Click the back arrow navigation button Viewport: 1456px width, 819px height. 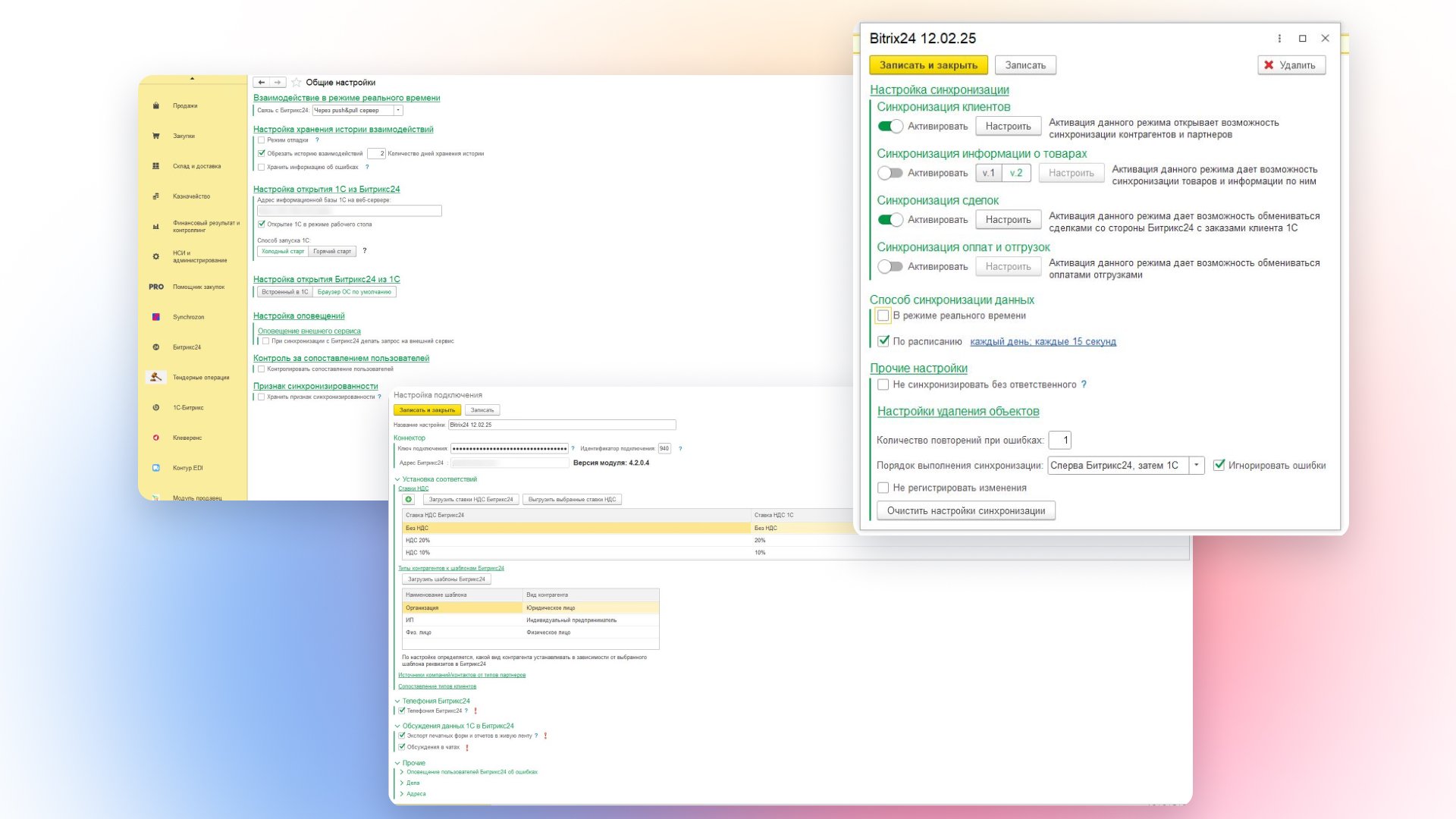coord(262,82)
